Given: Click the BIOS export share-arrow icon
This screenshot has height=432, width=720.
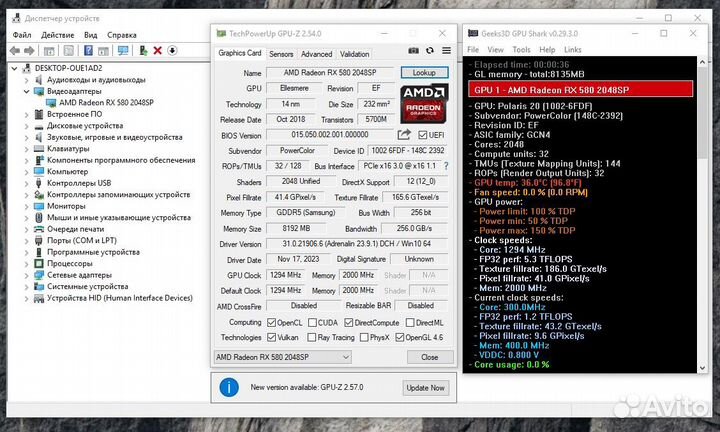Looking at the screenshot, I should [x=404, y=135].
